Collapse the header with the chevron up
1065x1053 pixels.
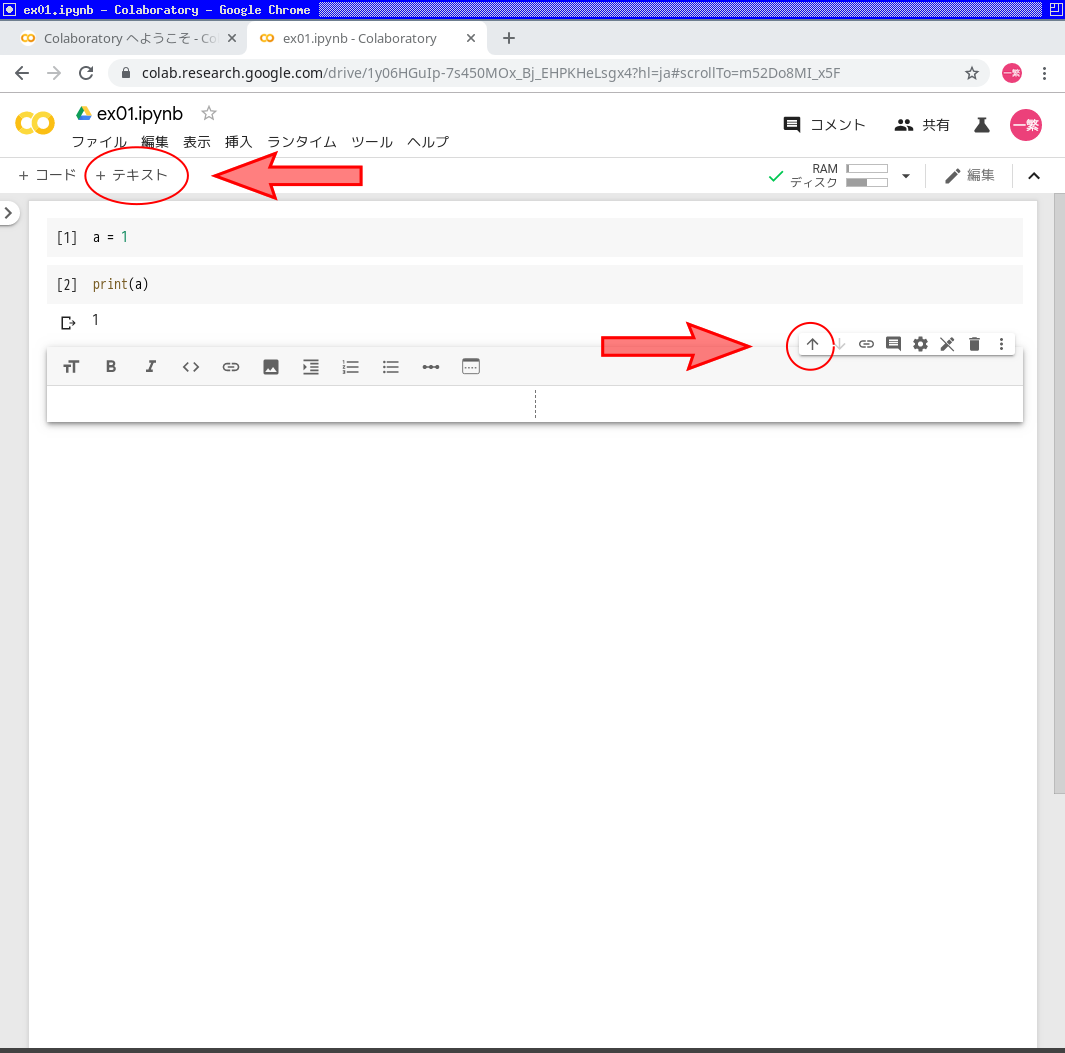pos(1034,176)
